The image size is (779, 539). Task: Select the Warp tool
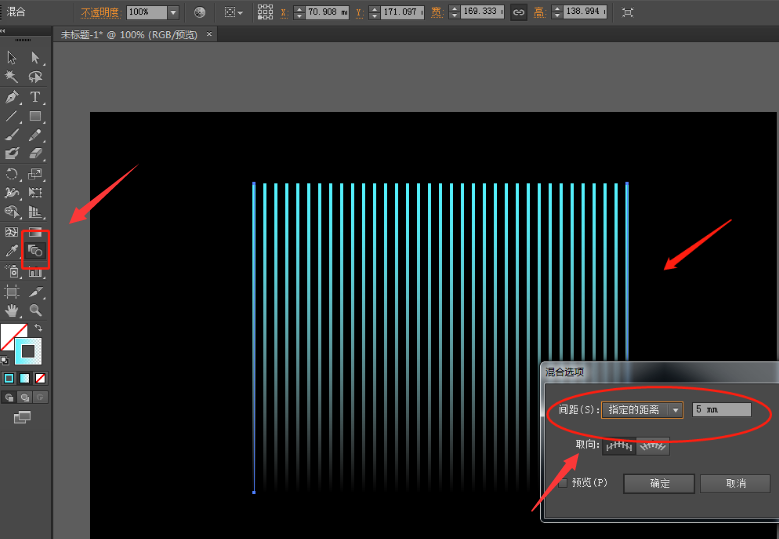point(12,193)
